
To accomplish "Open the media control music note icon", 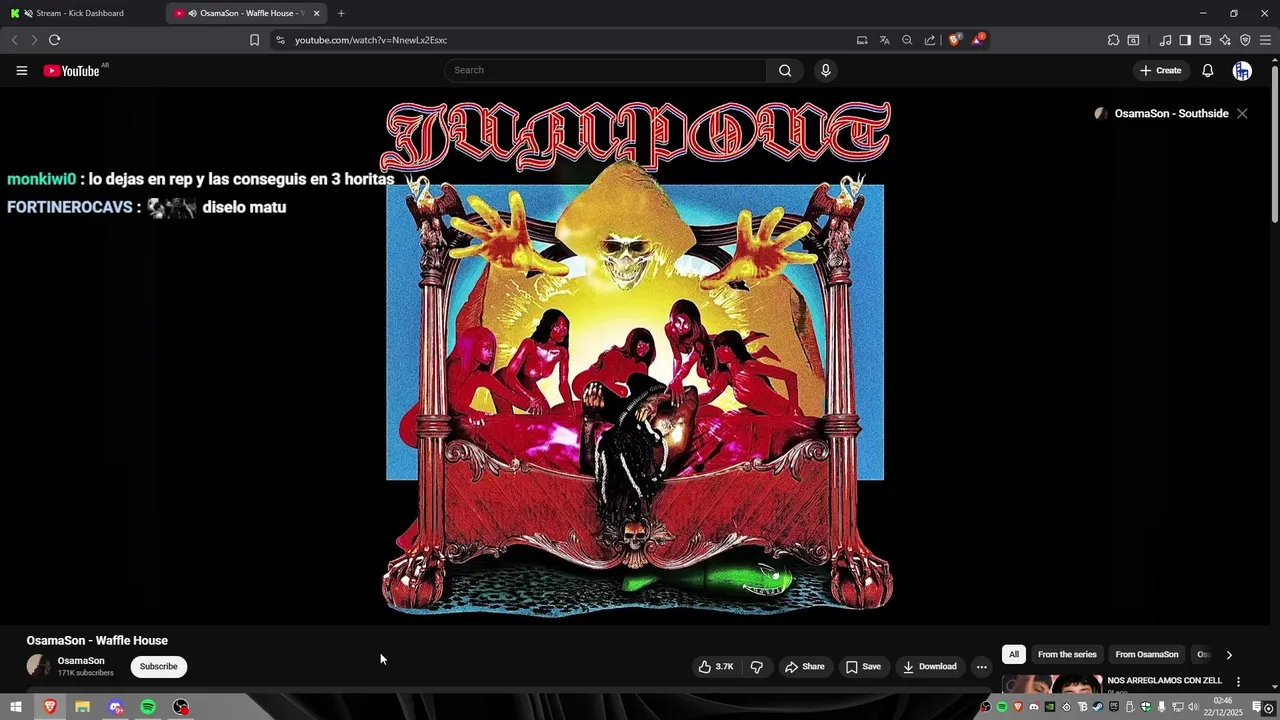I will coord(1165,40).
